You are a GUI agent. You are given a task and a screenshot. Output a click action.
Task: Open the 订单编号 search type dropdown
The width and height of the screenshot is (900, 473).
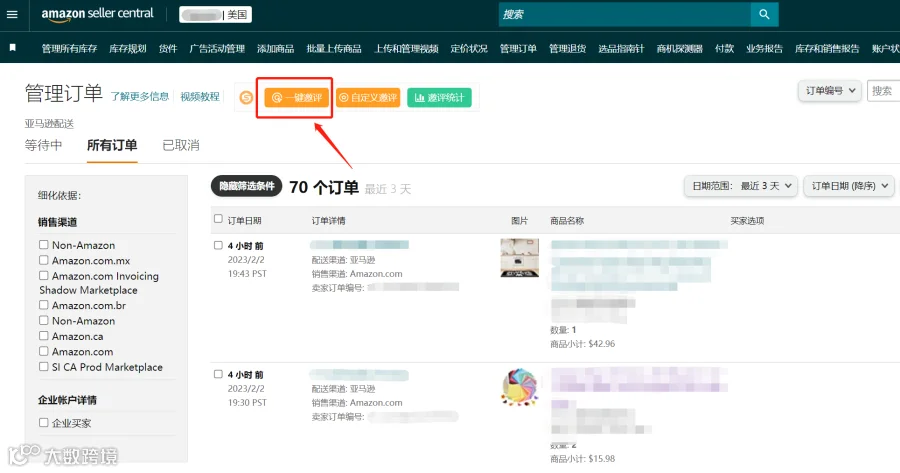[829, 91]
